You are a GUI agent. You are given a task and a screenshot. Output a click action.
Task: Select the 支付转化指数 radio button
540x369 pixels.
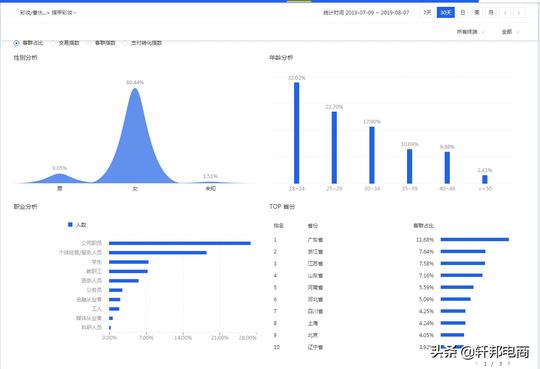coord(125,43)
